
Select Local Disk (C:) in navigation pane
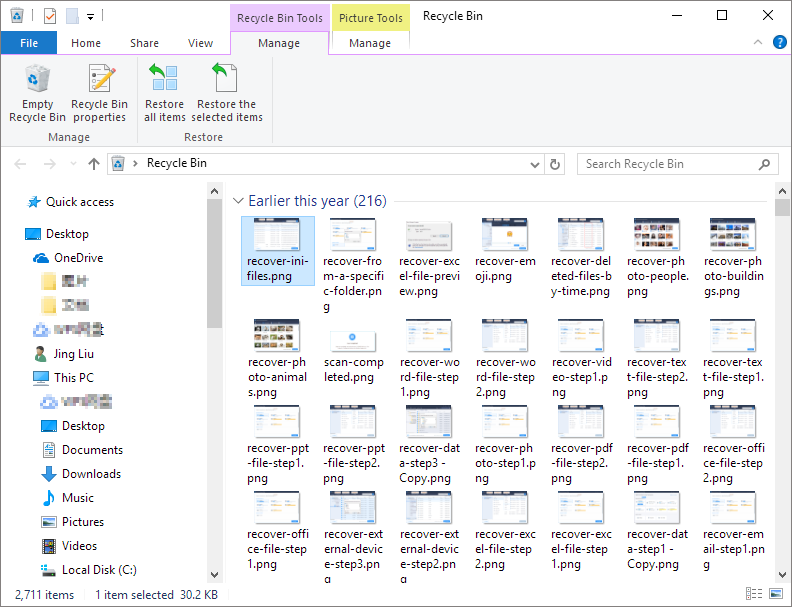[x=99, y=570]
